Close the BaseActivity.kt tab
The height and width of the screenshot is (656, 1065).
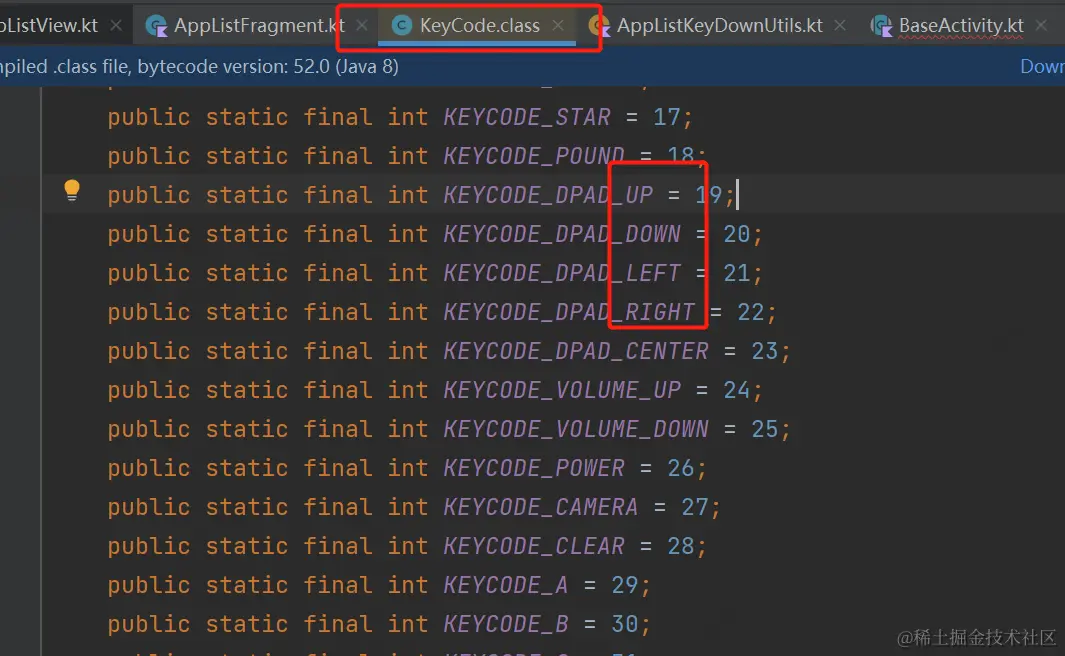1041,25
